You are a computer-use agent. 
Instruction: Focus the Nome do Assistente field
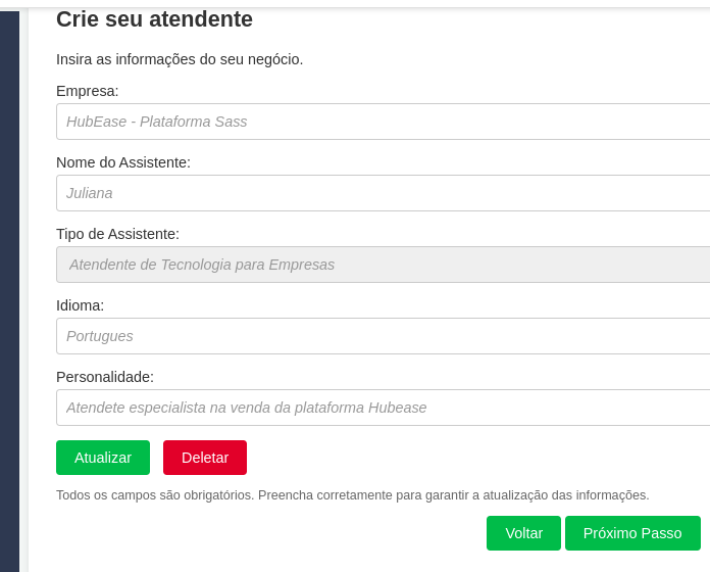pyautogui.click(x=380, y=194)
